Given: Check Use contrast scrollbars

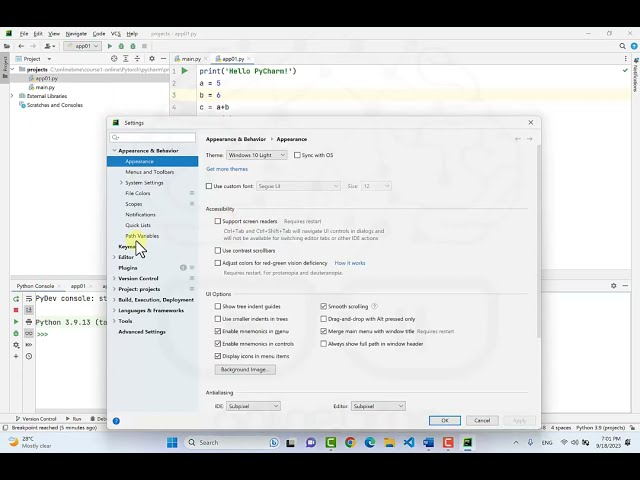Looking at the screenshot, I should [218, 251].
